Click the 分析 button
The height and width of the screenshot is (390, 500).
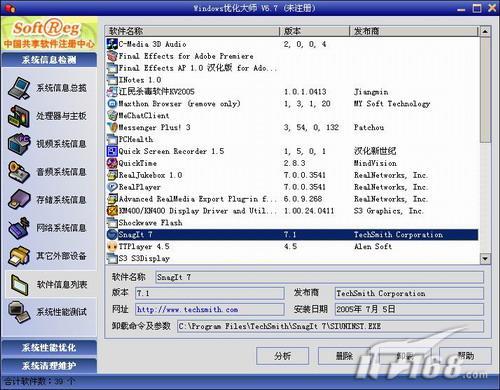(x=282, y=356)
